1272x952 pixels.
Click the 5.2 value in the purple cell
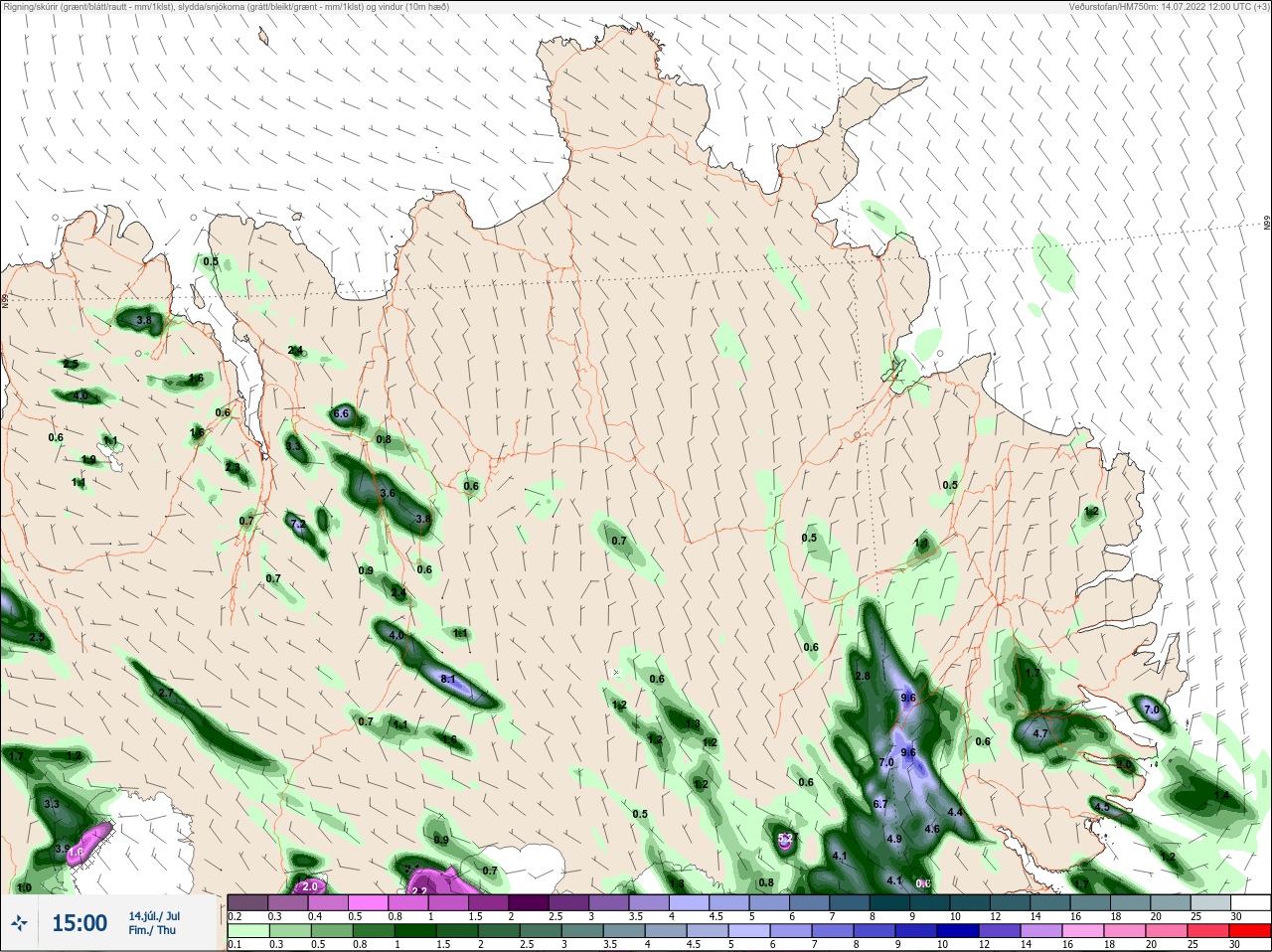tap(786, 840)
